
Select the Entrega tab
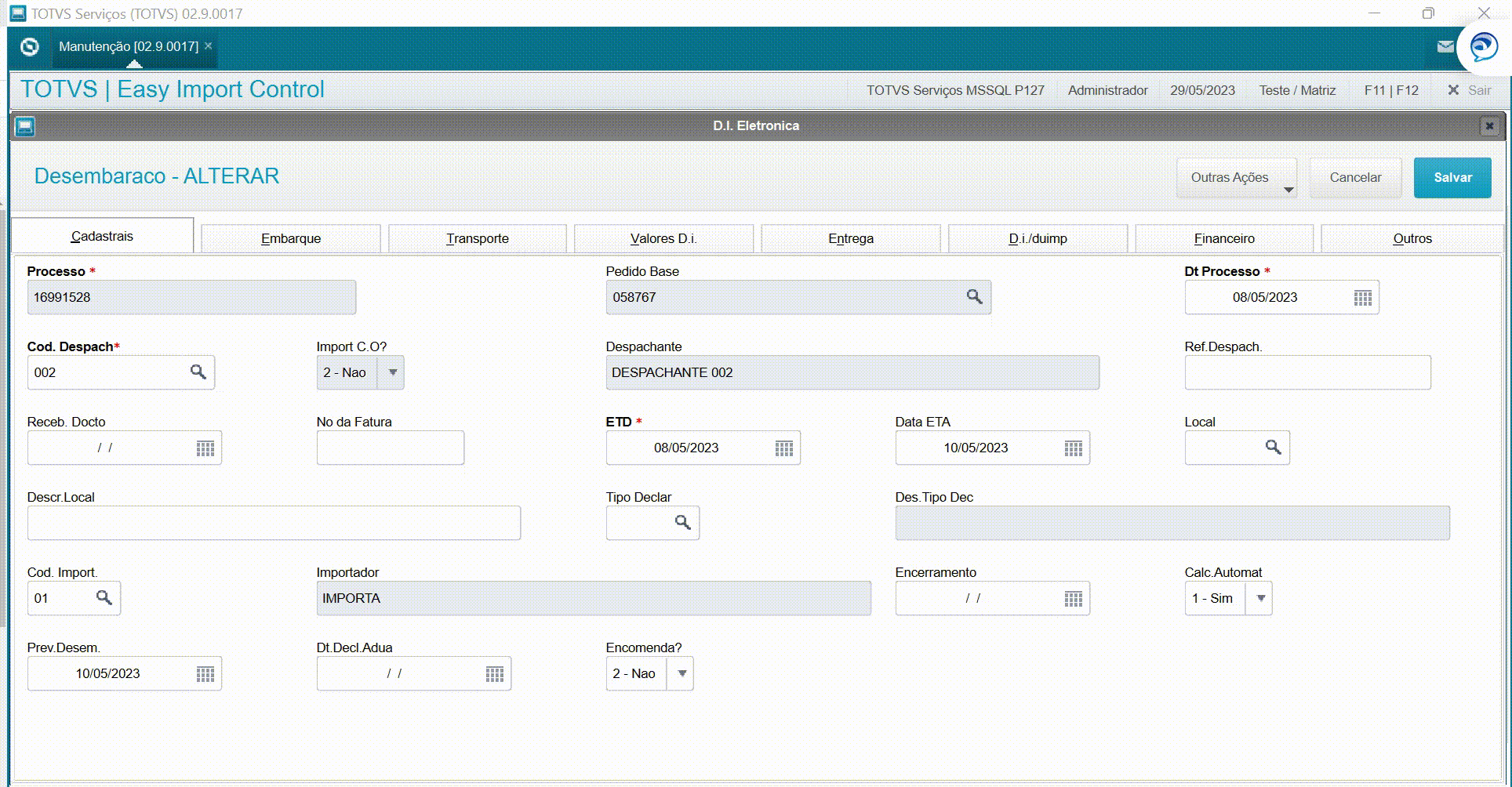851,238
